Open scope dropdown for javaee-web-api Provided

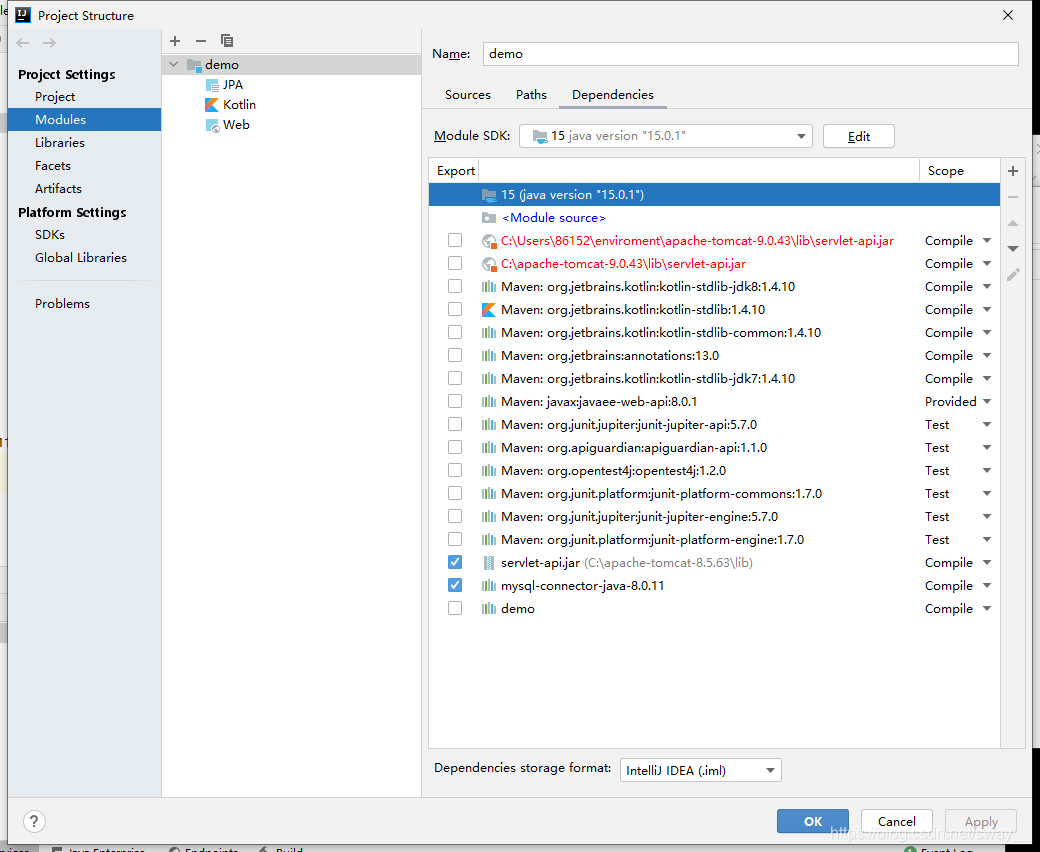coord(987,402)
